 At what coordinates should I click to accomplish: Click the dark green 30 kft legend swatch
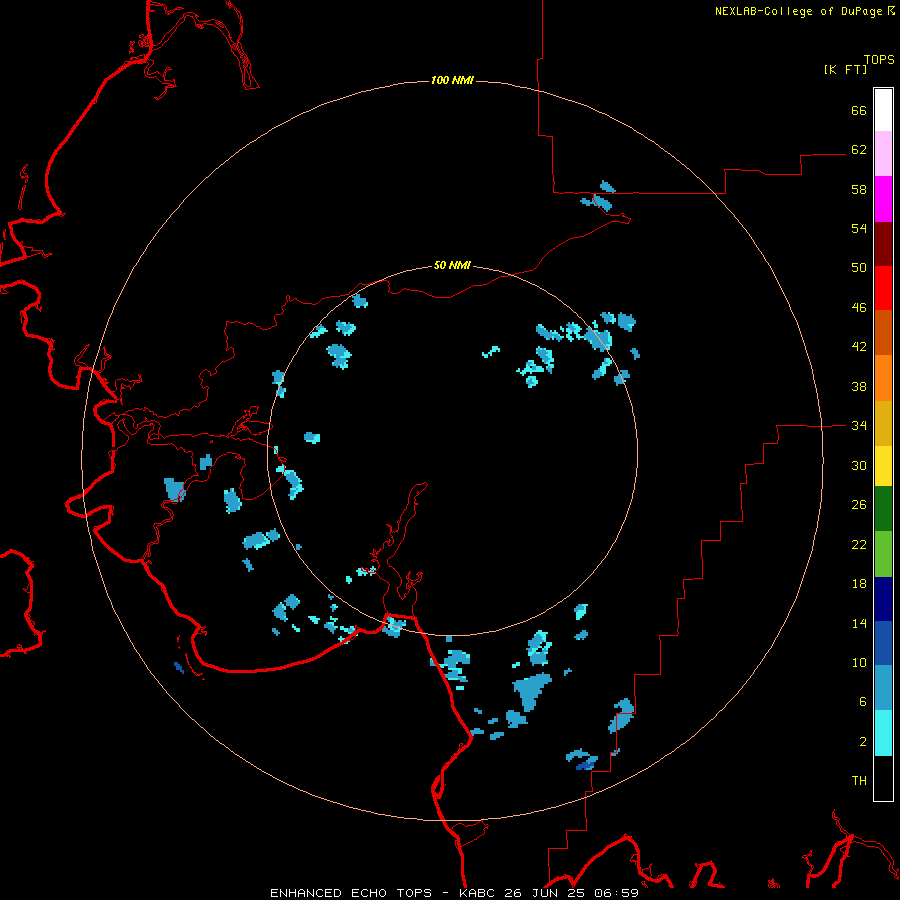(883, 509)
